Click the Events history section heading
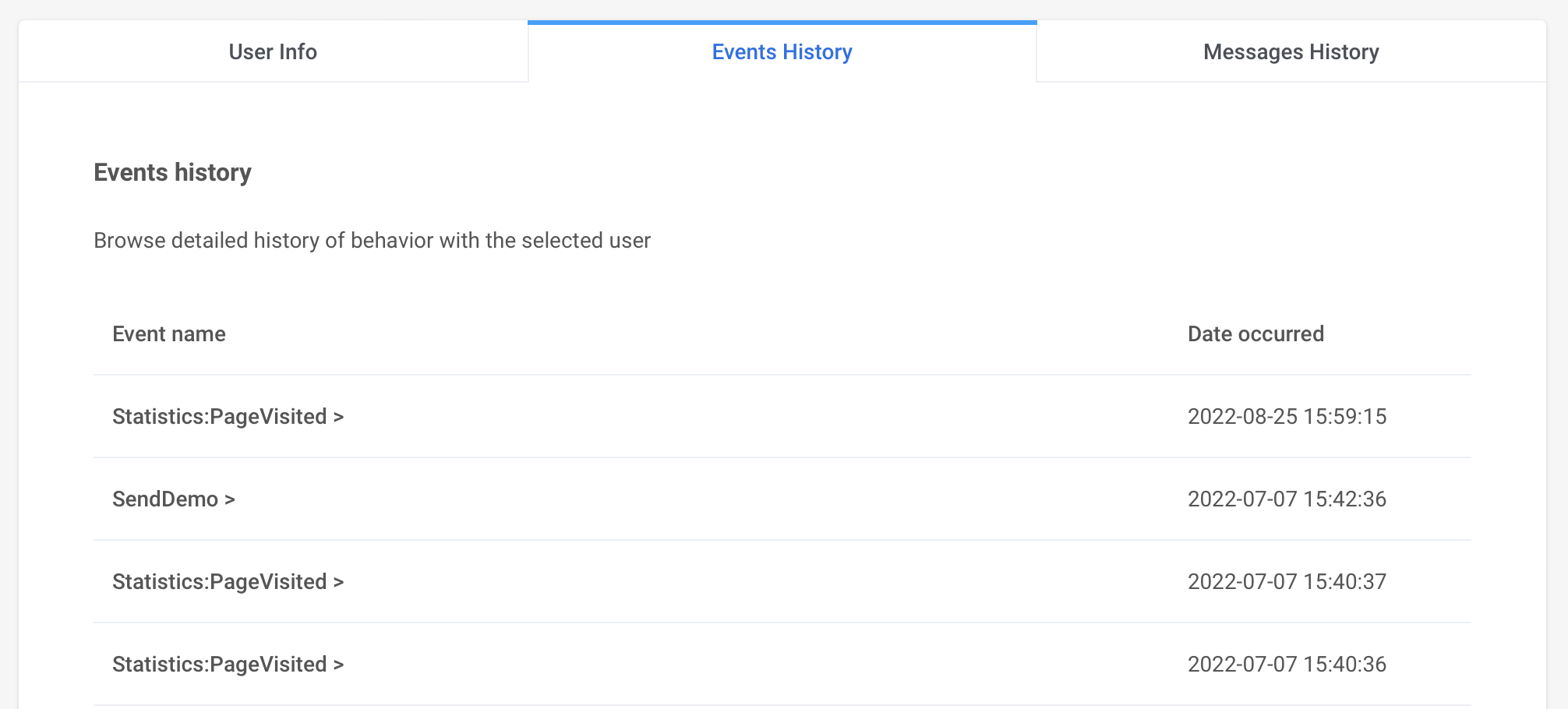Image resolution: width=1568 pixels, height=709 pixels. pos(172,172)
